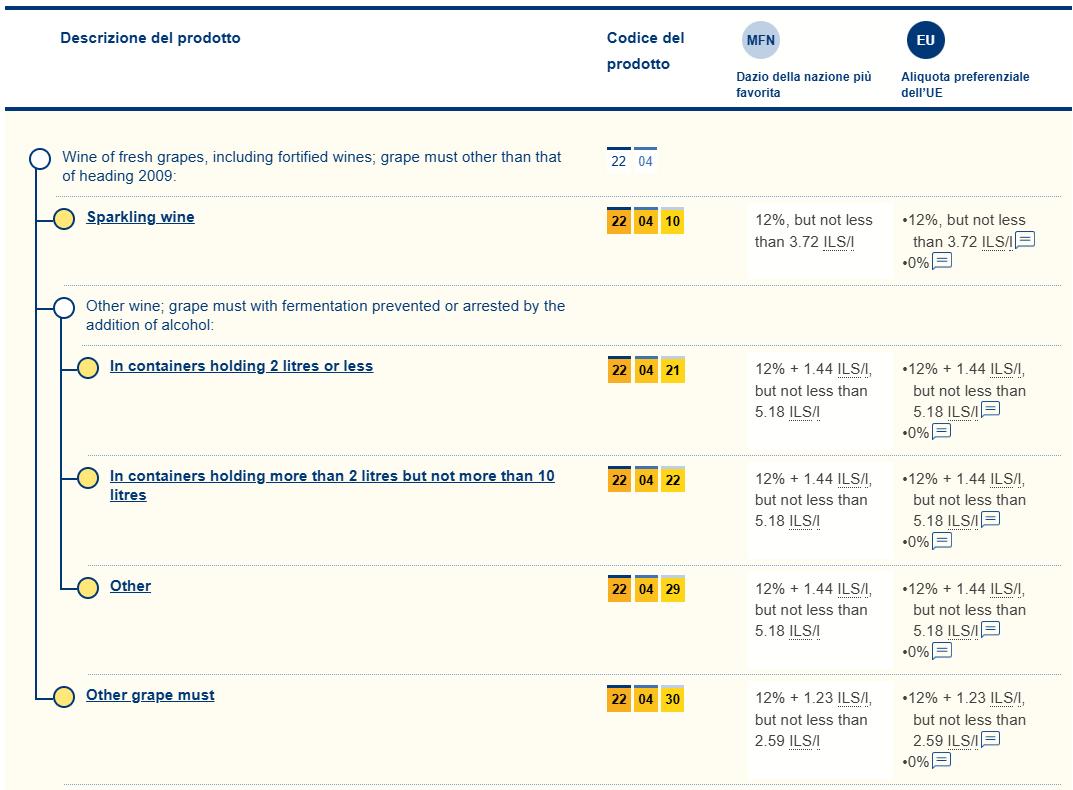The image size is (1073, 790).
Task: Open comment icon beside 5.18 ILS/l for code 220429
Action: click(x=990, y=629)
